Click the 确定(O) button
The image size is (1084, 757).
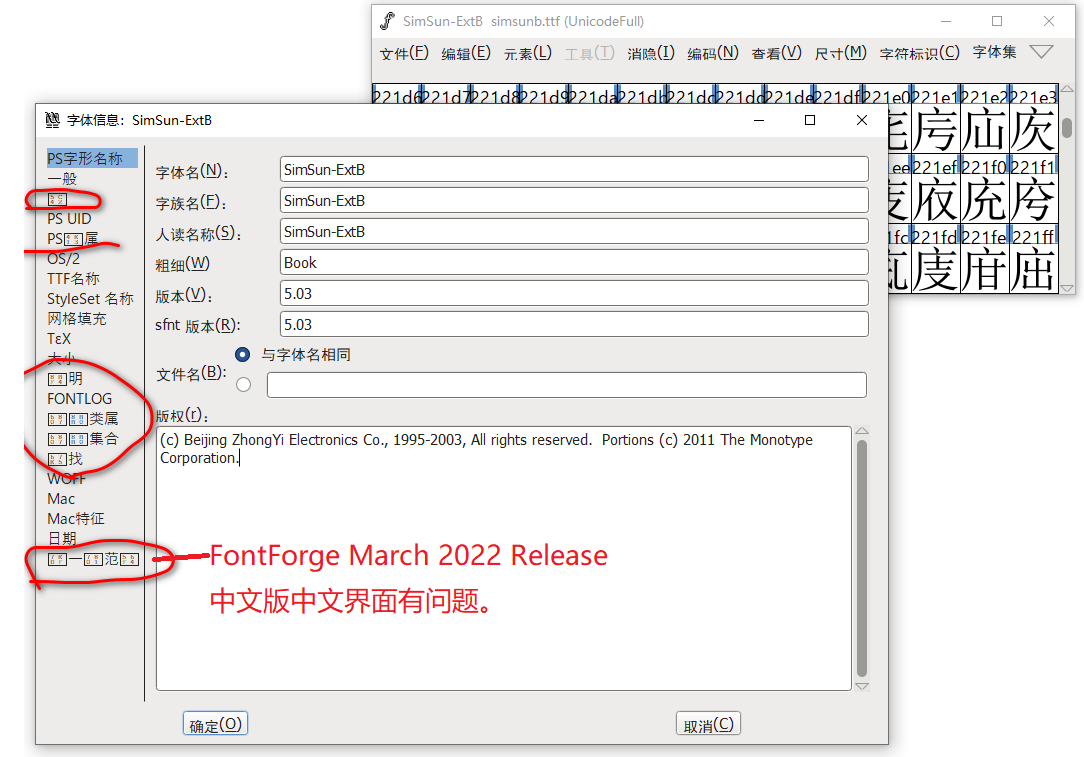pos(215,723)
